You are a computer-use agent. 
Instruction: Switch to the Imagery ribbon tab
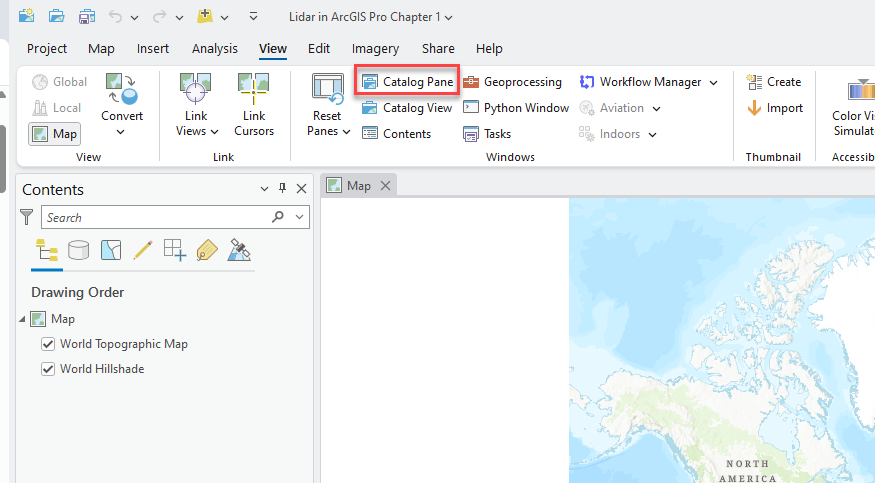[x=375, y=49]
